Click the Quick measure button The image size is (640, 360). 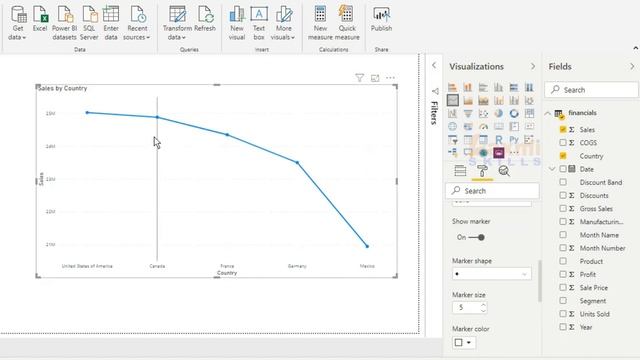pos(347,23)
